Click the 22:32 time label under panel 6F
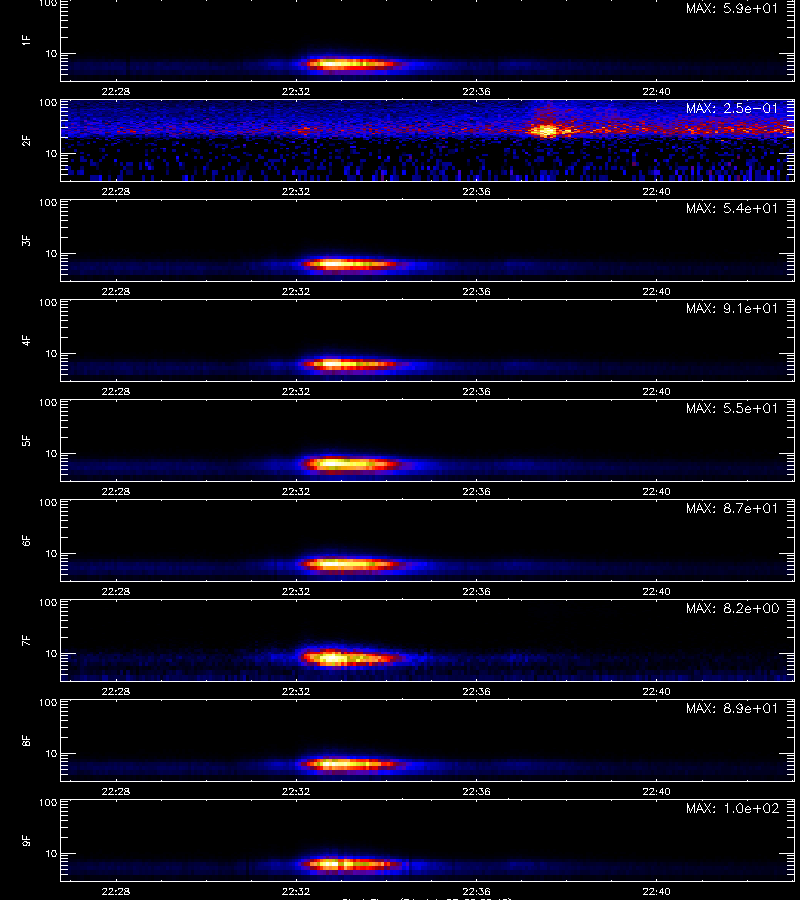Image resolution: width=800 pixels, height=900 pixels. click(296, 591)
